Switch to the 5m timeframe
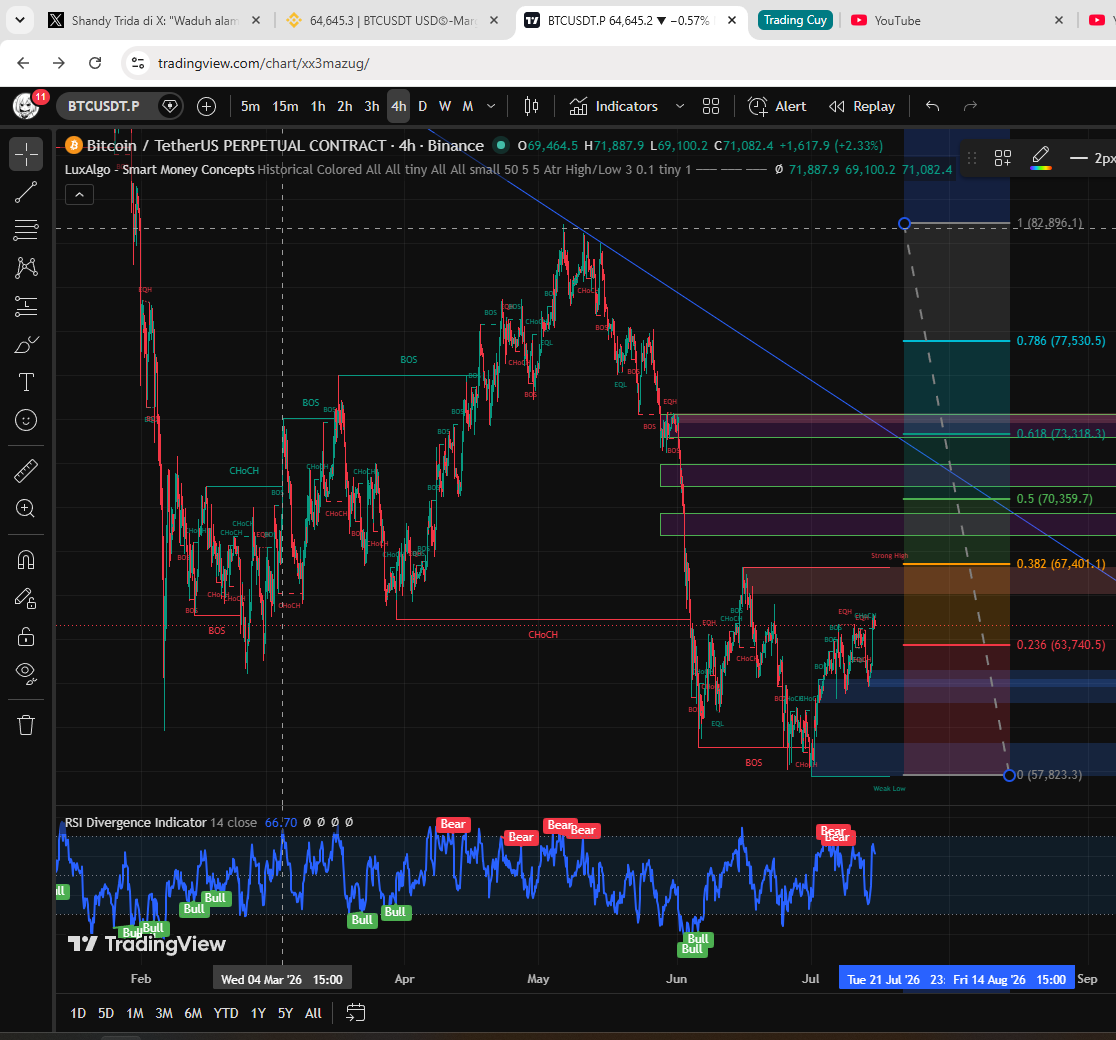1116x1040 pixels. (251, 106)
